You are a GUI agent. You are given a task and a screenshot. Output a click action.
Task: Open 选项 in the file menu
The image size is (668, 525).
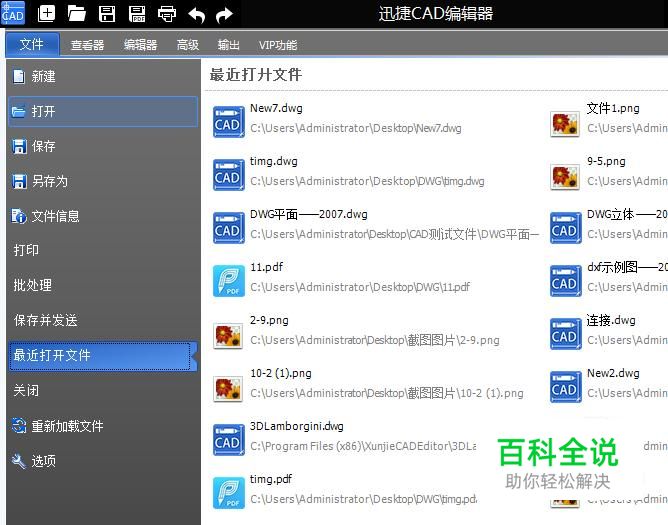point(102,461)
